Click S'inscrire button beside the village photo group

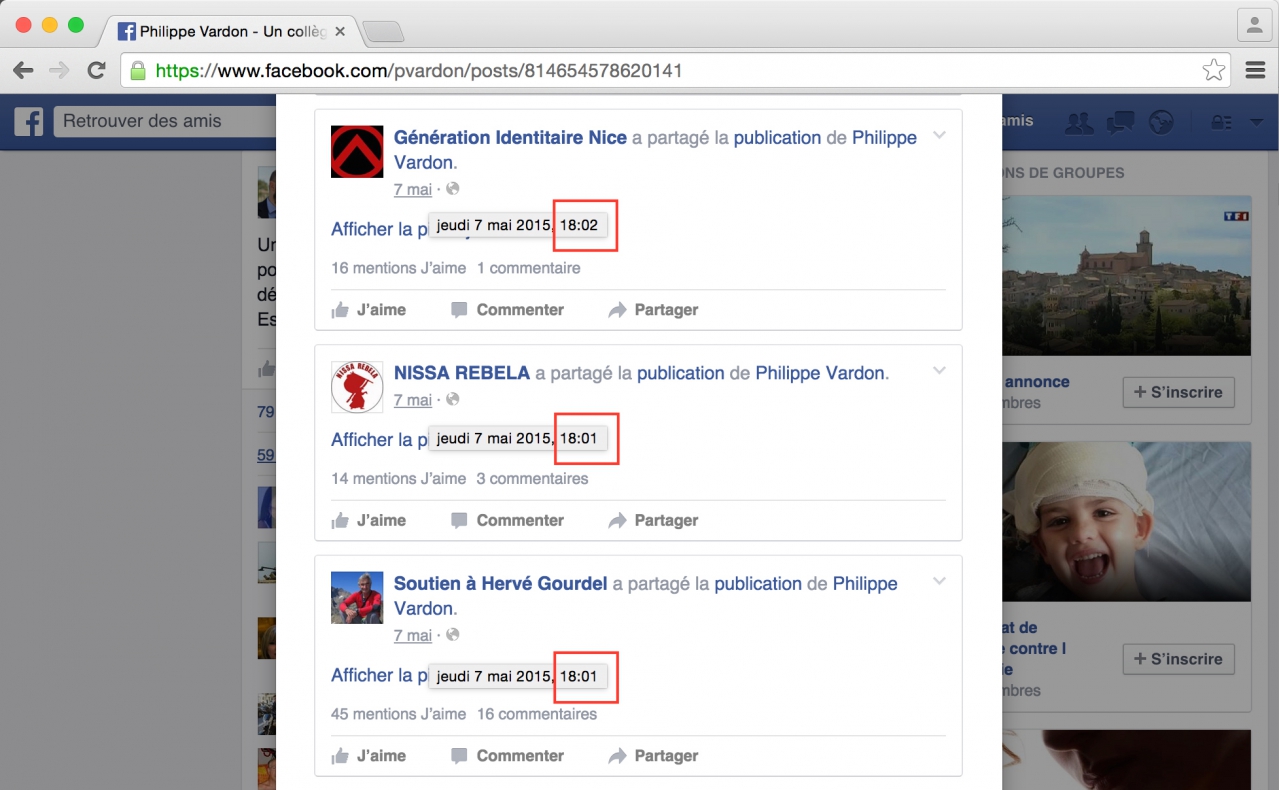tap(1178, 392)
